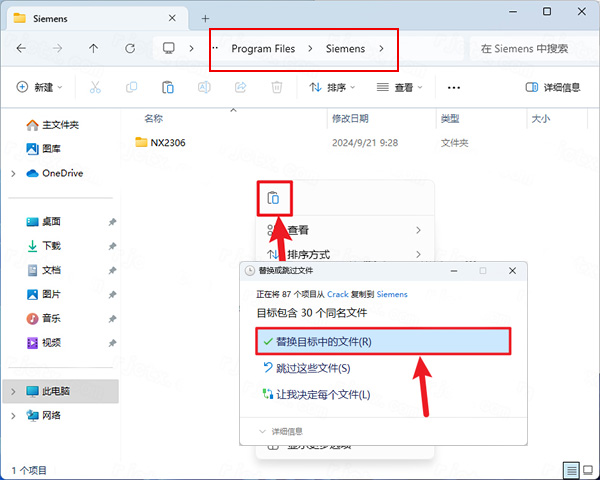
Task: Open the View (查看) dropdown in toolbar
Action: (399, 87)
